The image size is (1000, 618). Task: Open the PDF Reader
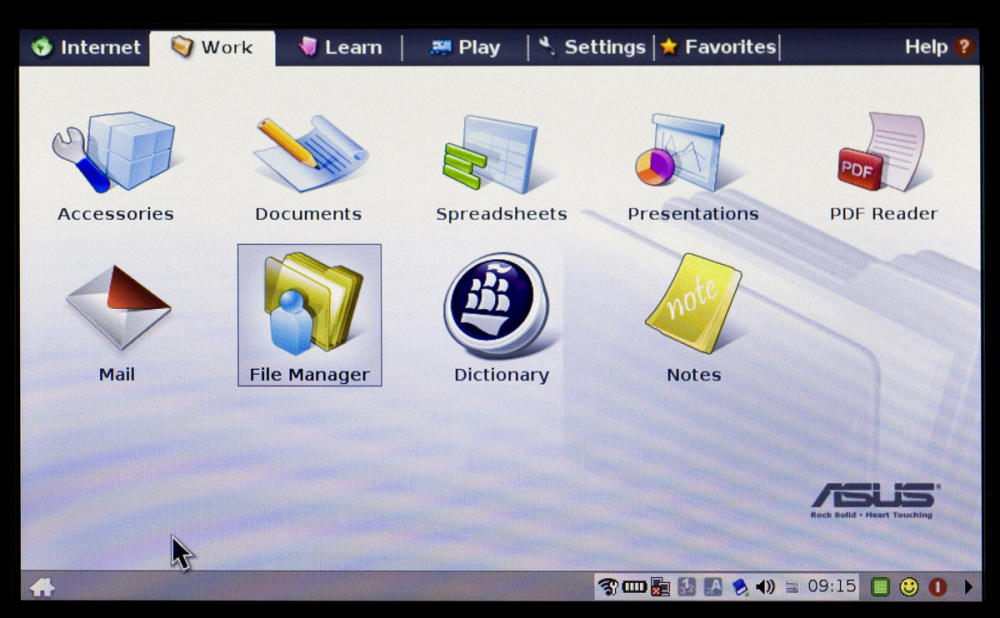point(883,167)
